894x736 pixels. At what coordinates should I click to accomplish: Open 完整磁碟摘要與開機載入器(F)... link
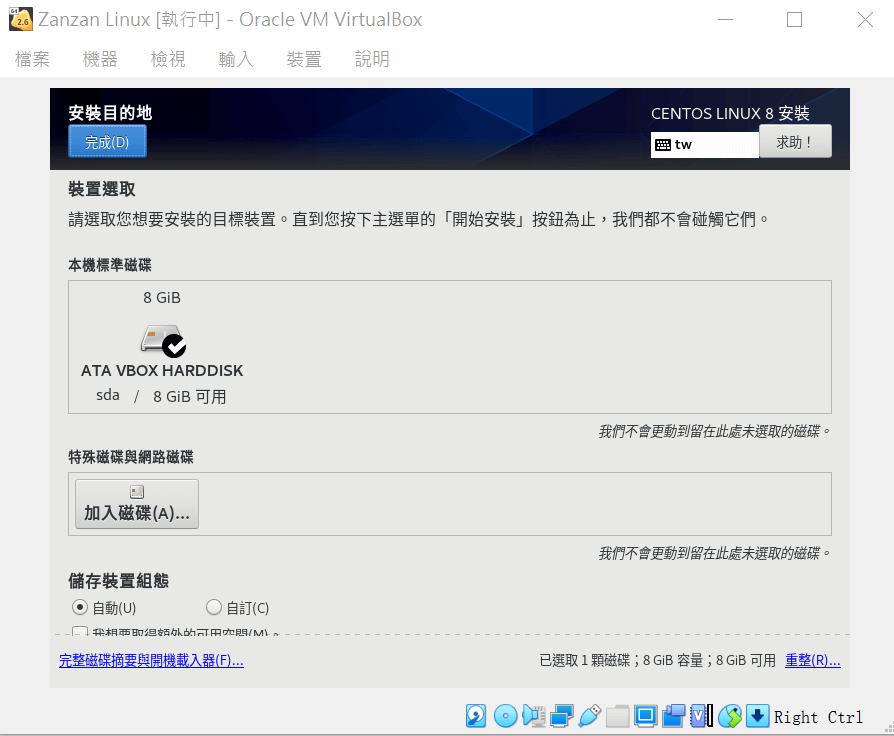tap(152, 660)
